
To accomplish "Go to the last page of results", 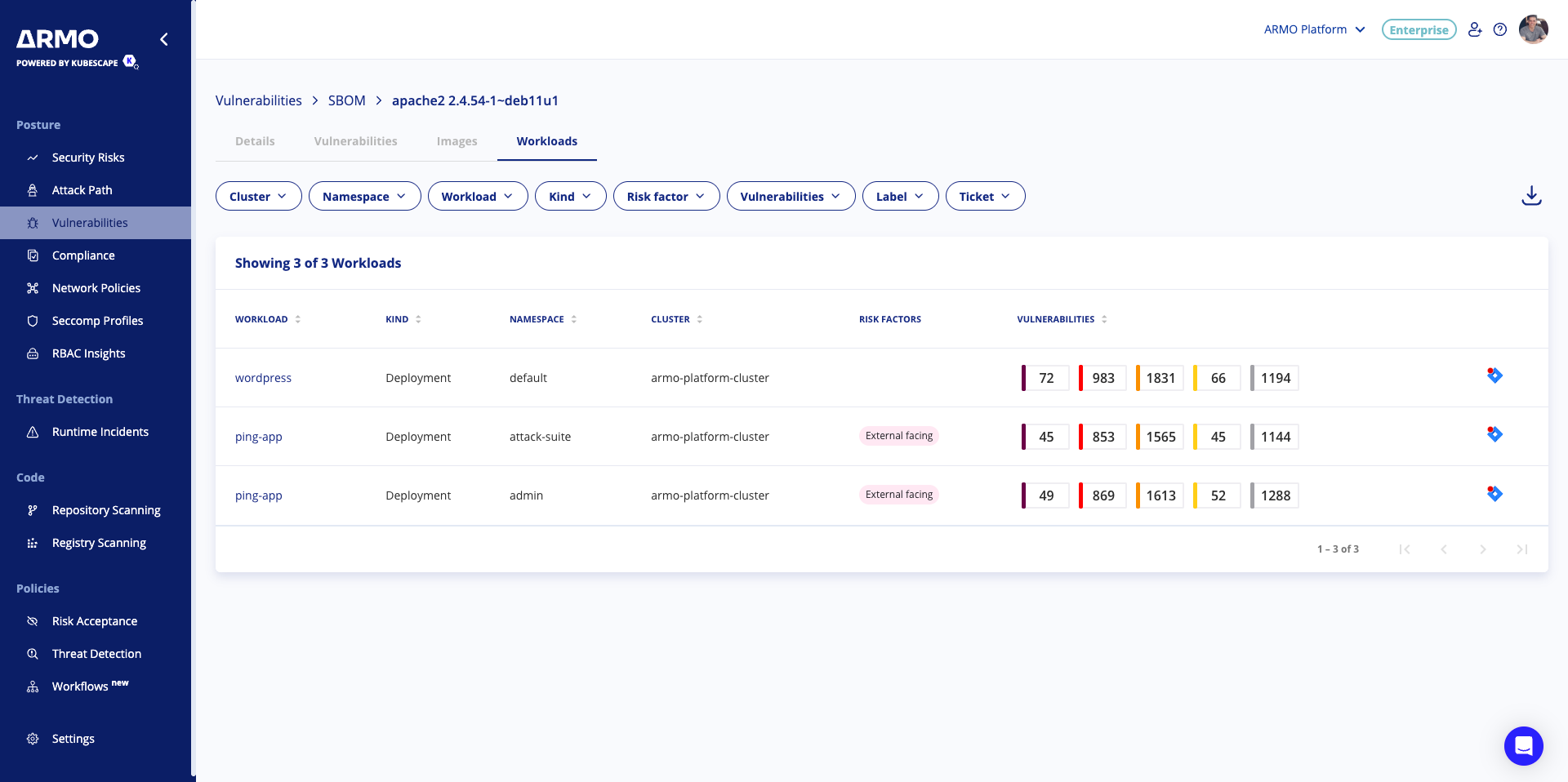I will (x=1522, y=549).
